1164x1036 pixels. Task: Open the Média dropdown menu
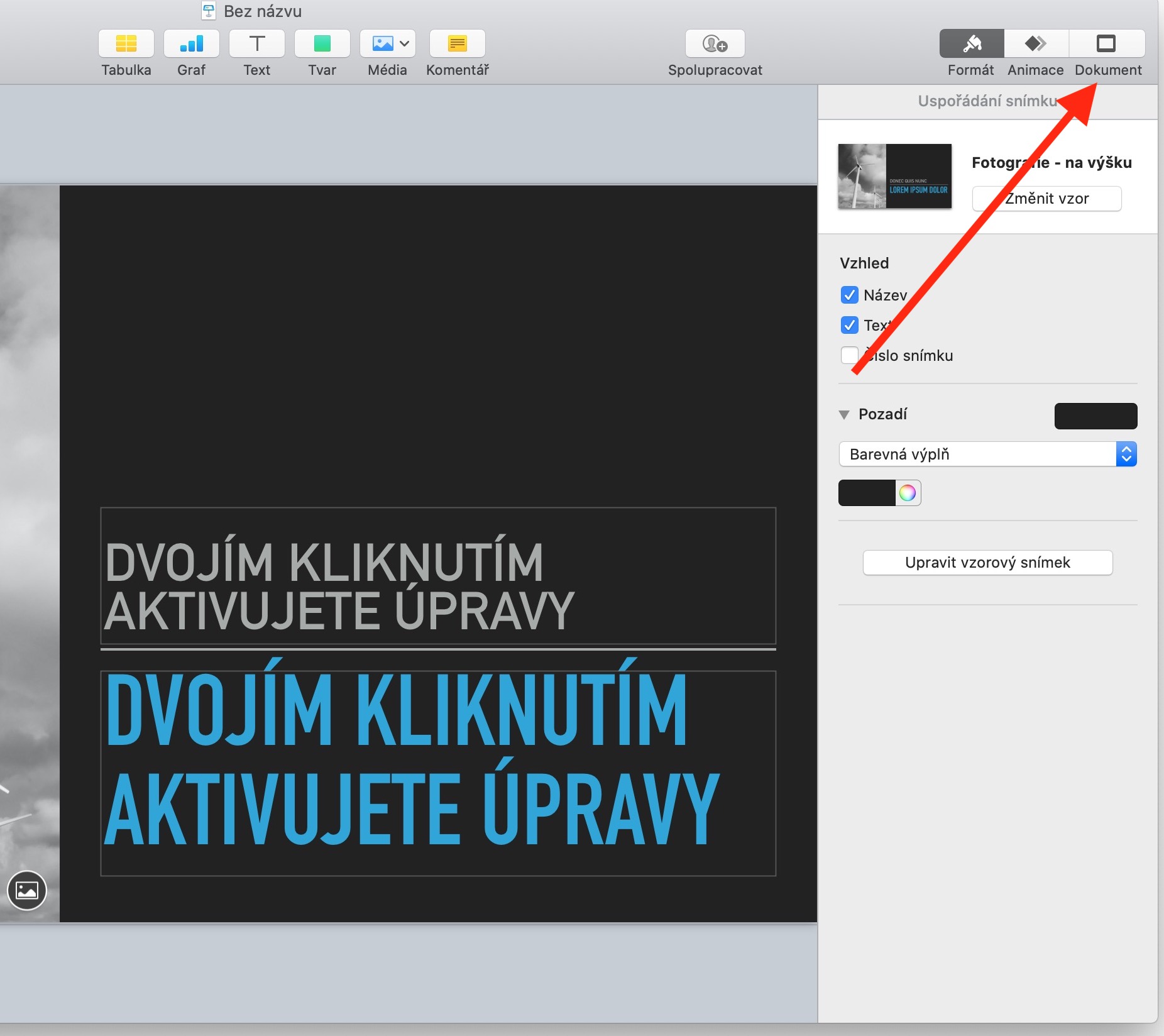388,43
